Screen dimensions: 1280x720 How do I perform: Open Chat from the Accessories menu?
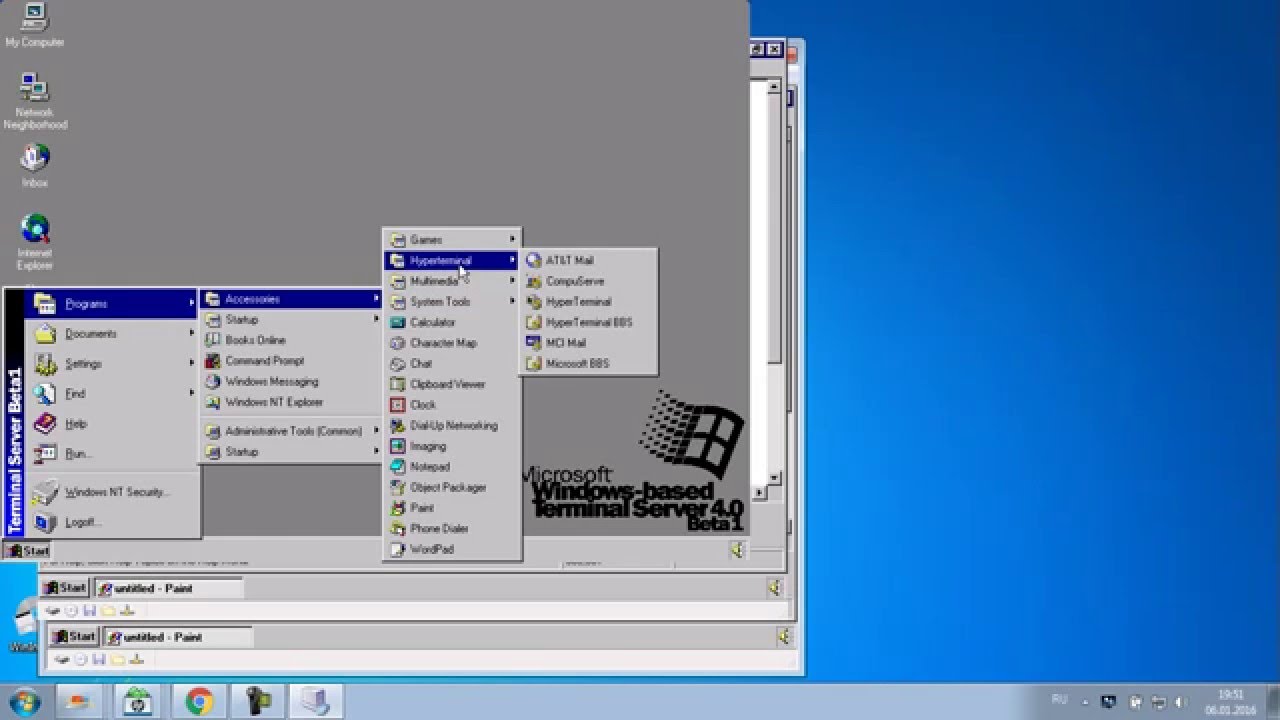pos(452,364)
